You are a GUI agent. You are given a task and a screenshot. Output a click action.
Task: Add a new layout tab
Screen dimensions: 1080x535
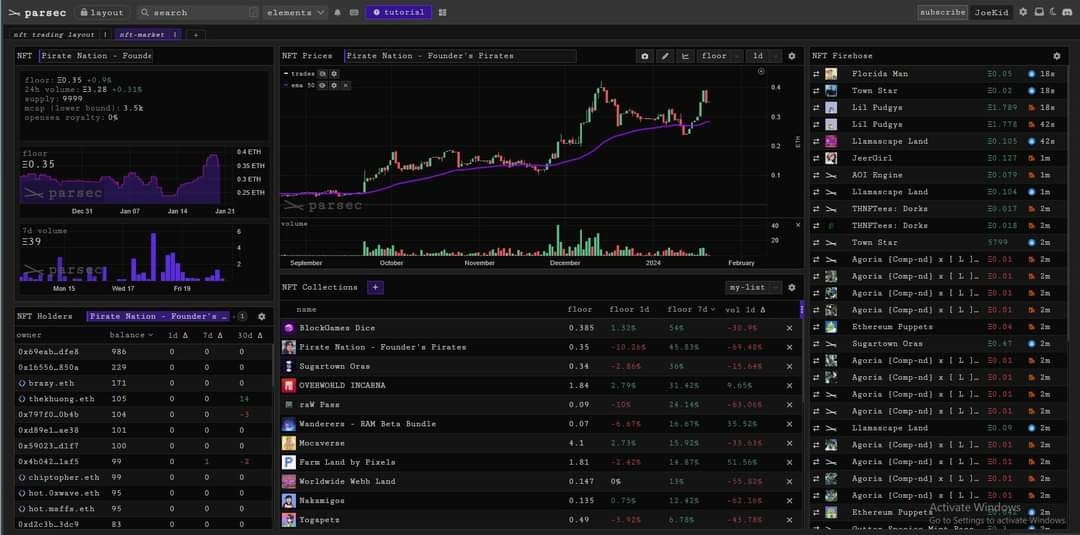coord(195,34)
